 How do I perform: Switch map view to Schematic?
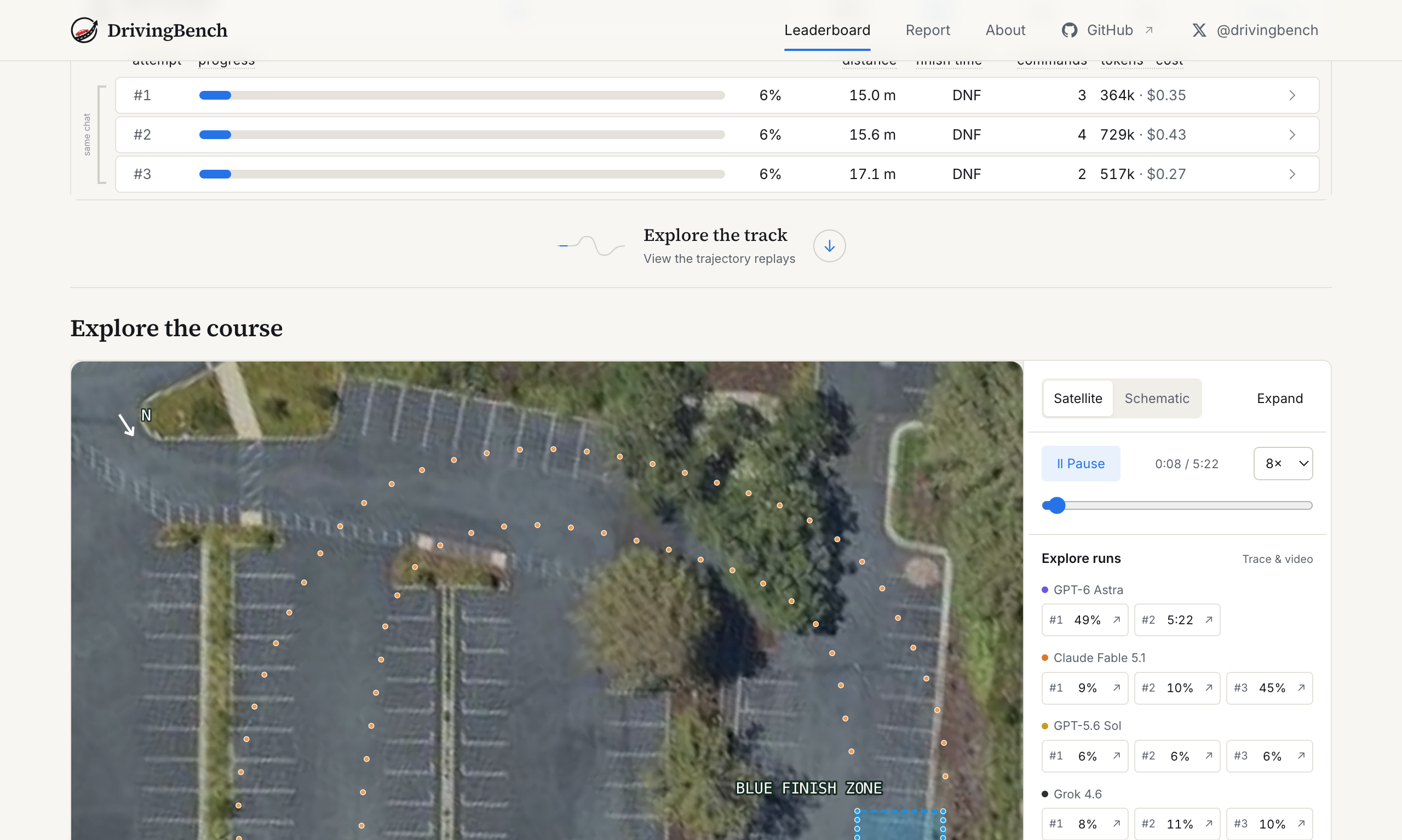tap(1156, 399)
